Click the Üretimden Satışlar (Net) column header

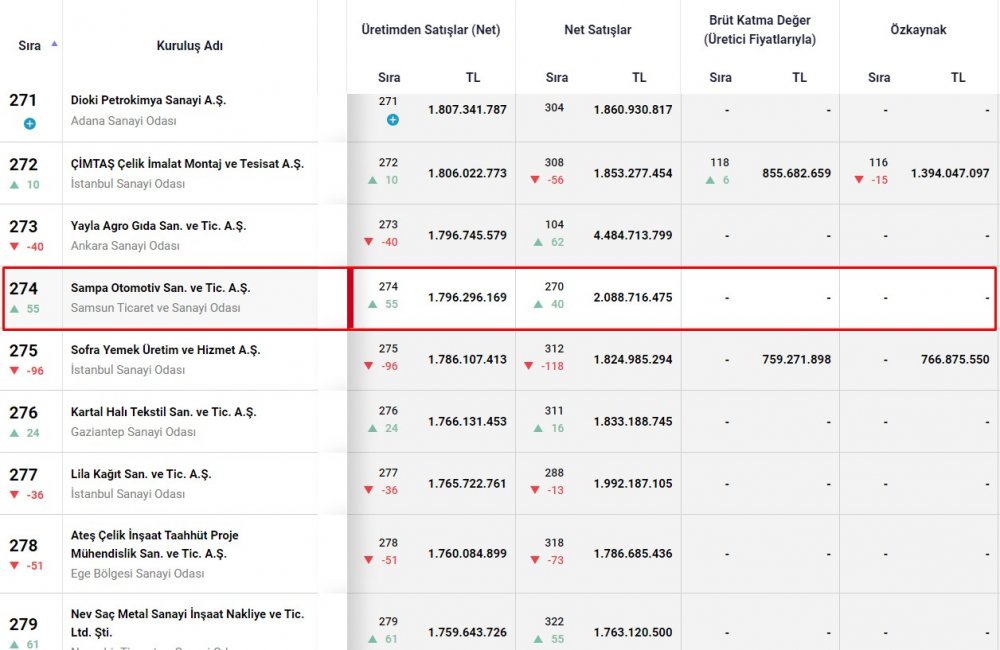click(x=430, y=29)
